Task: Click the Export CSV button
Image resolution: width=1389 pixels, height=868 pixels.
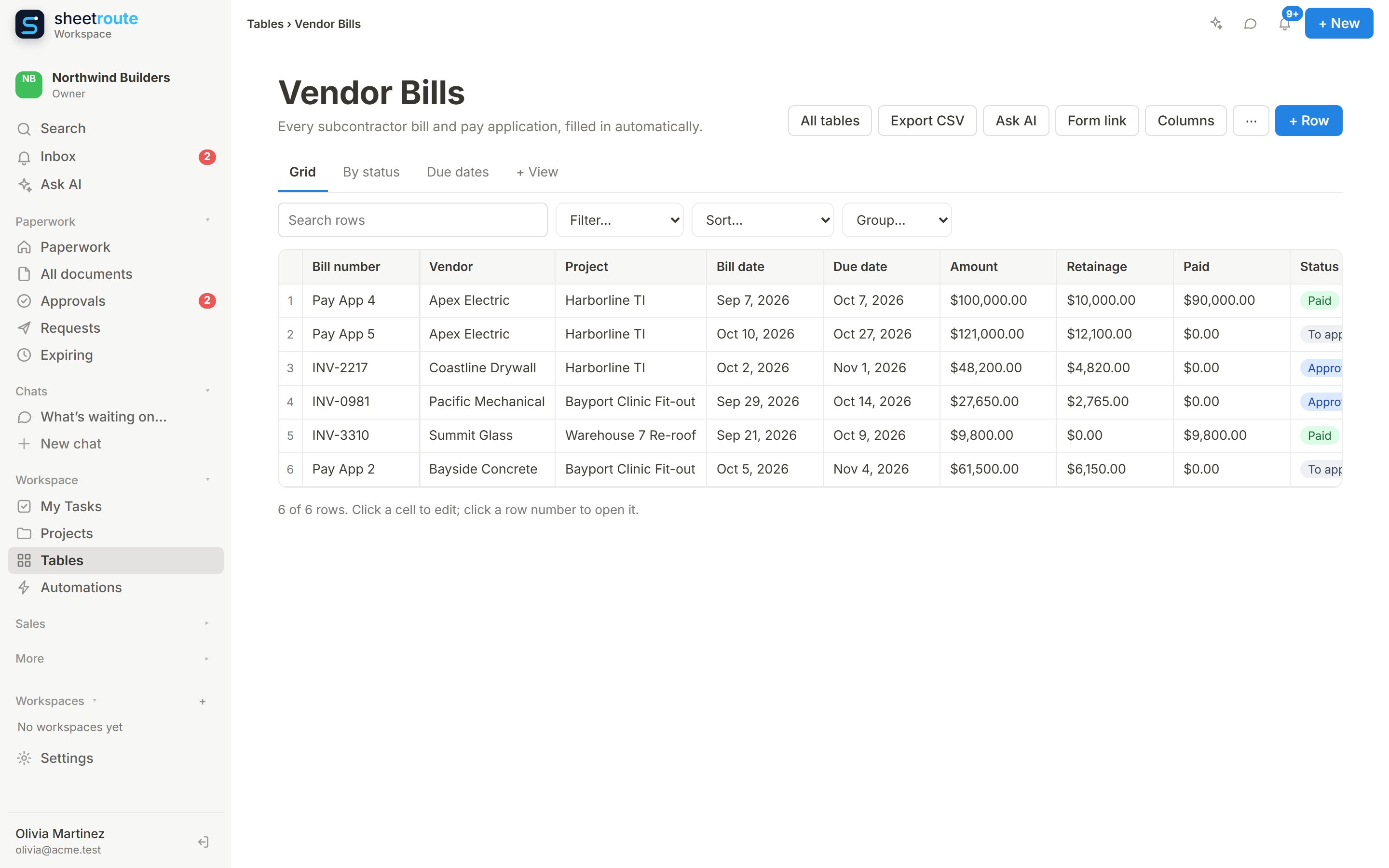Action: (927, 121)
